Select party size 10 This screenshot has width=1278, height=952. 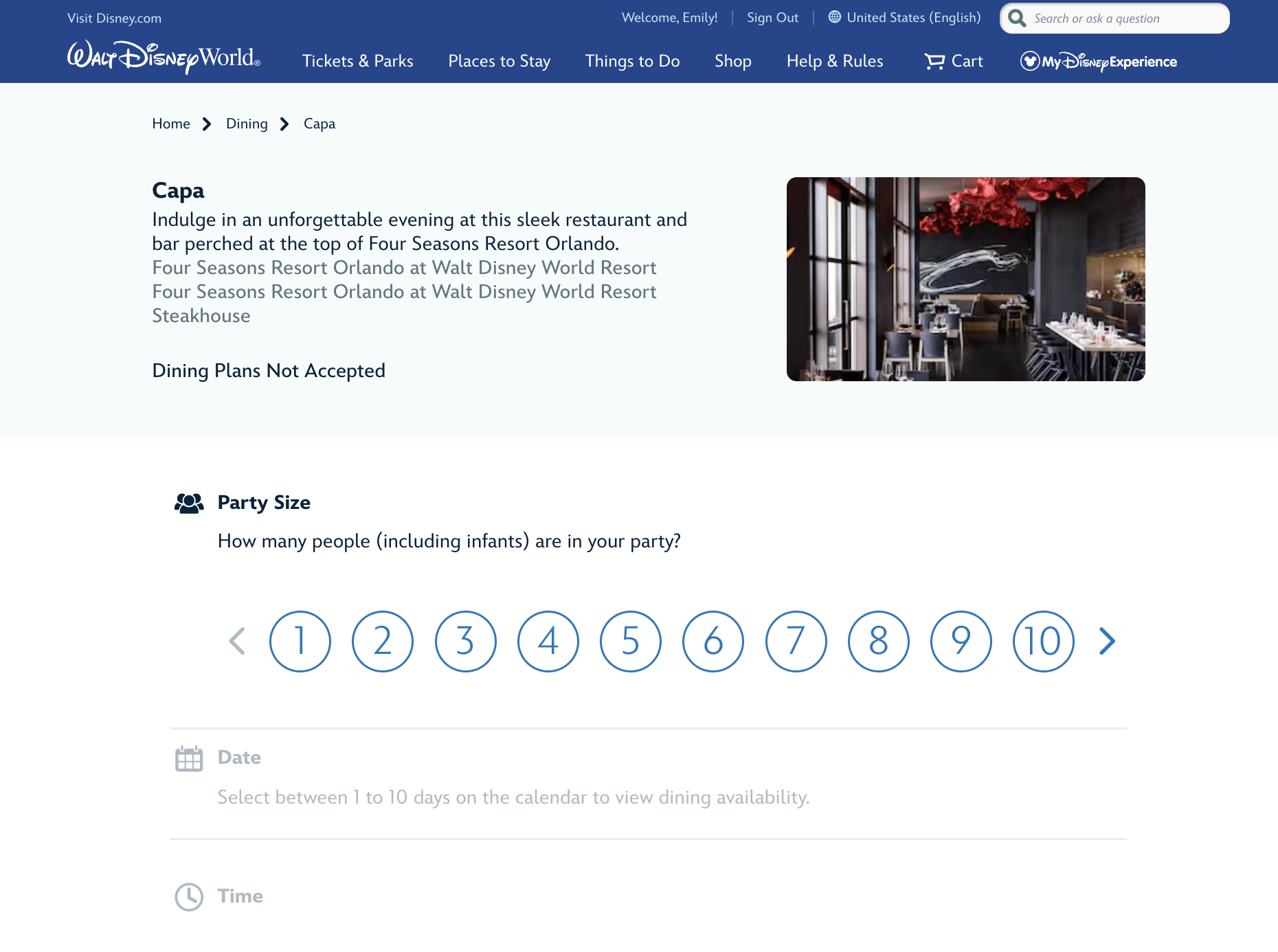(x=1044, y=642)
